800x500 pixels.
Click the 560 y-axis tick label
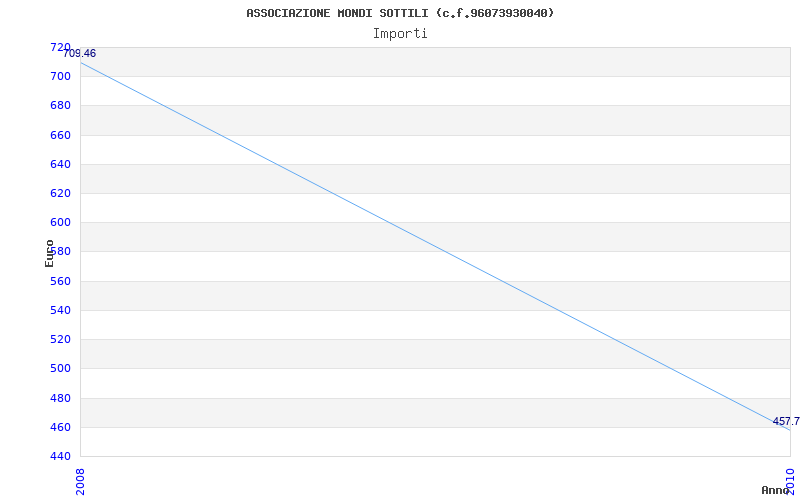tap(60, 281)
